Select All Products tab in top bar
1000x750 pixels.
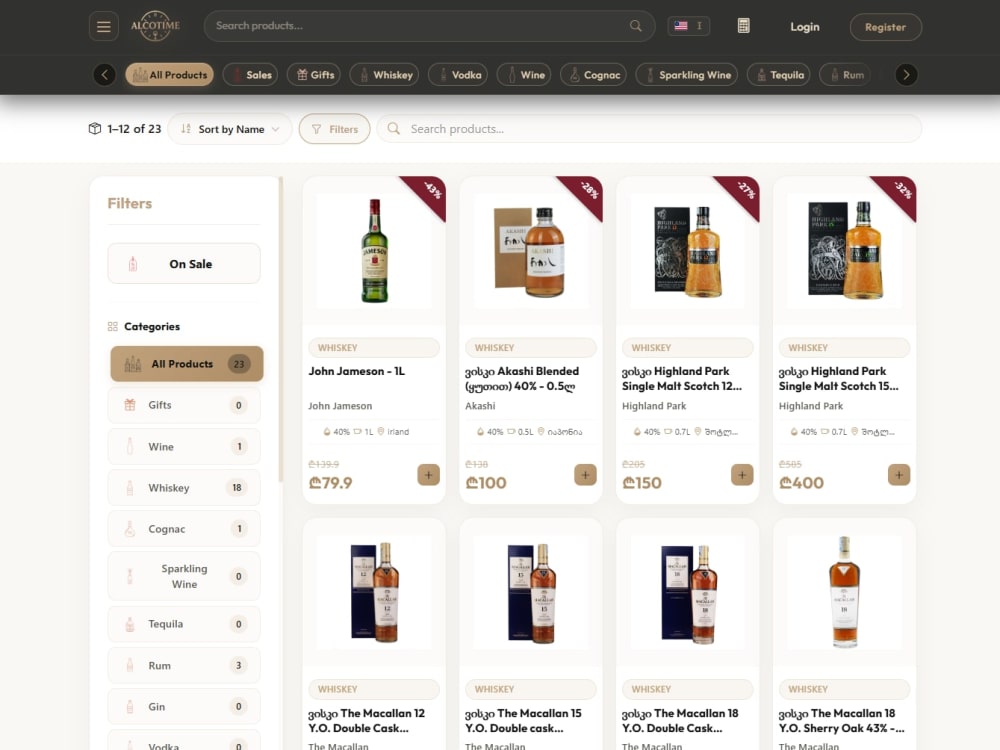tap(170, 75)
